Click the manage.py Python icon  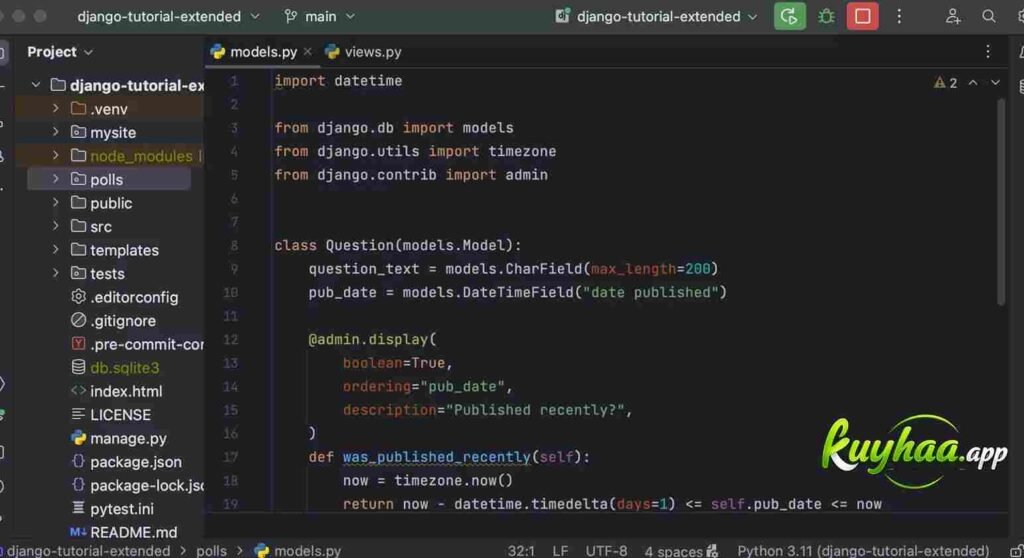point(78,438)
